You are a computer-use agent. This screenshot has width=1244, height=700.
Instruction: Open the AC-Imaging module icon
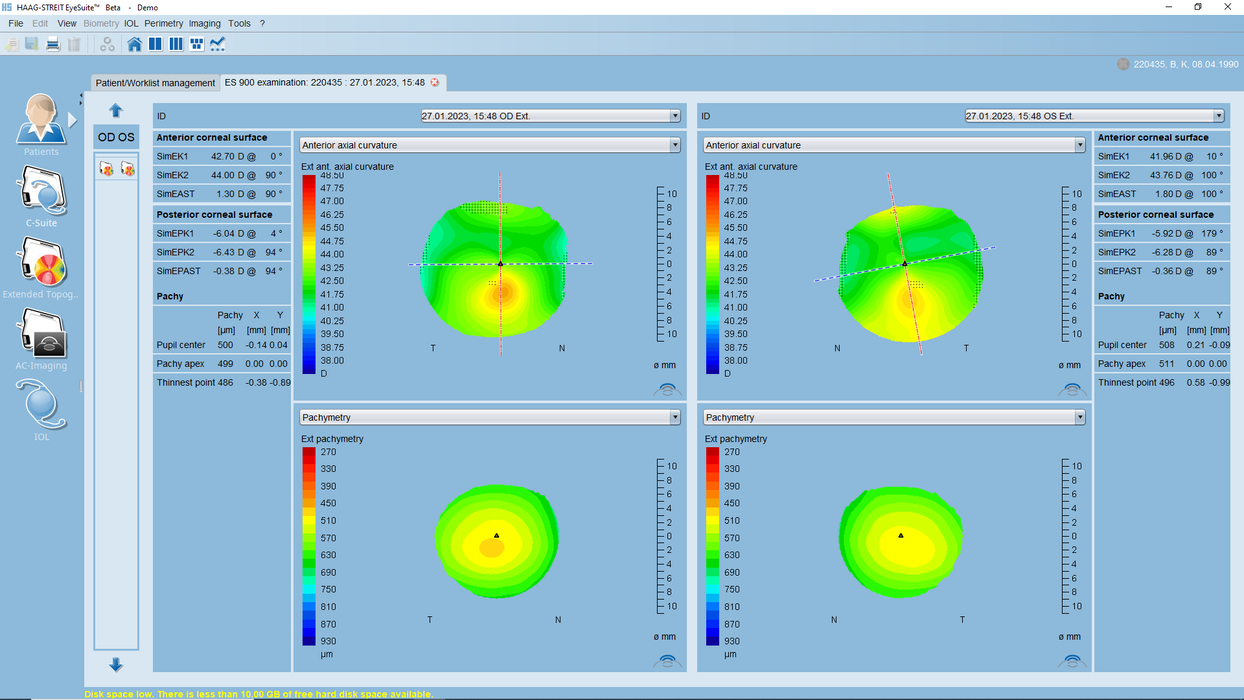tap(41, 337)
